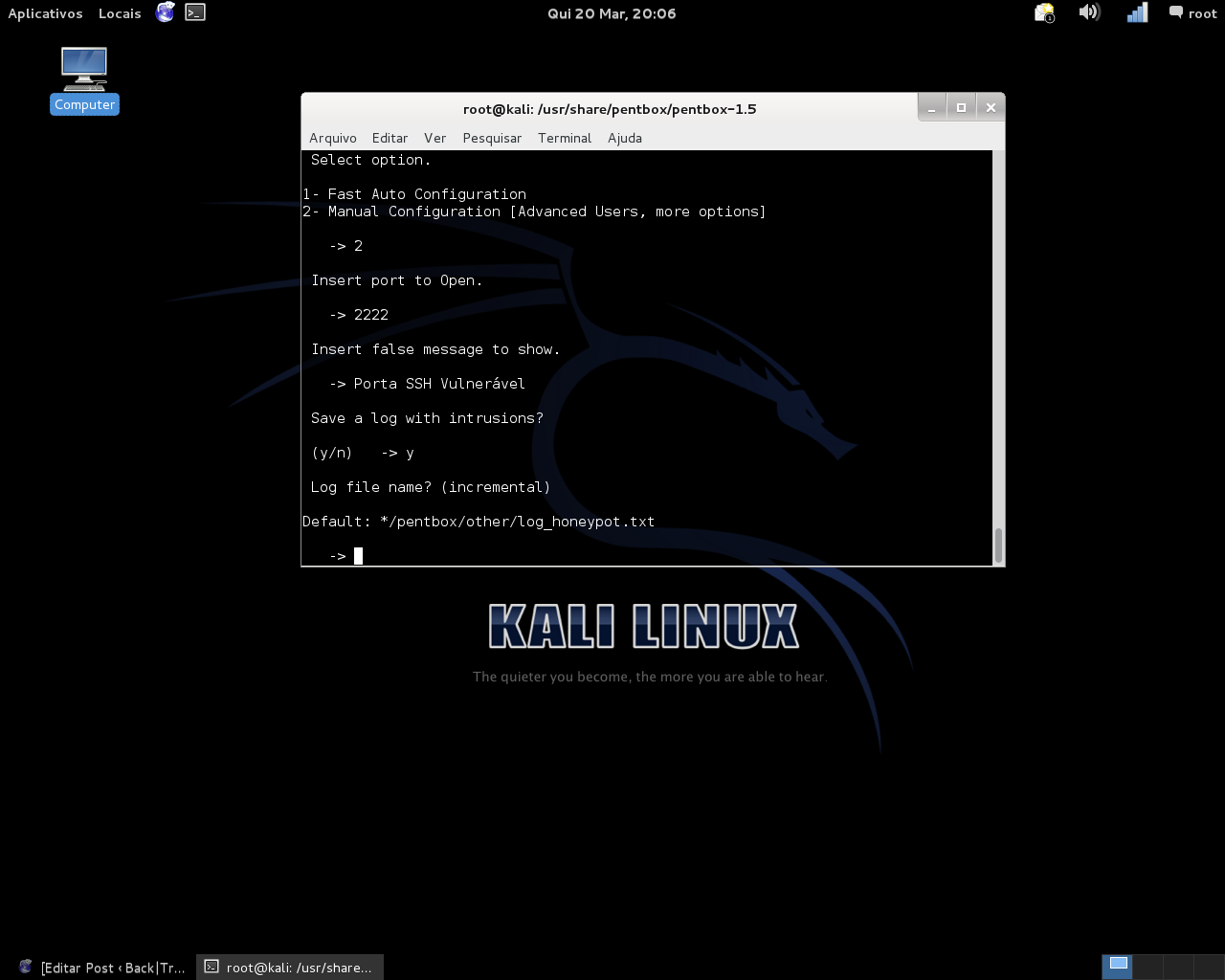Select the second workspace in switcher

1147,967
